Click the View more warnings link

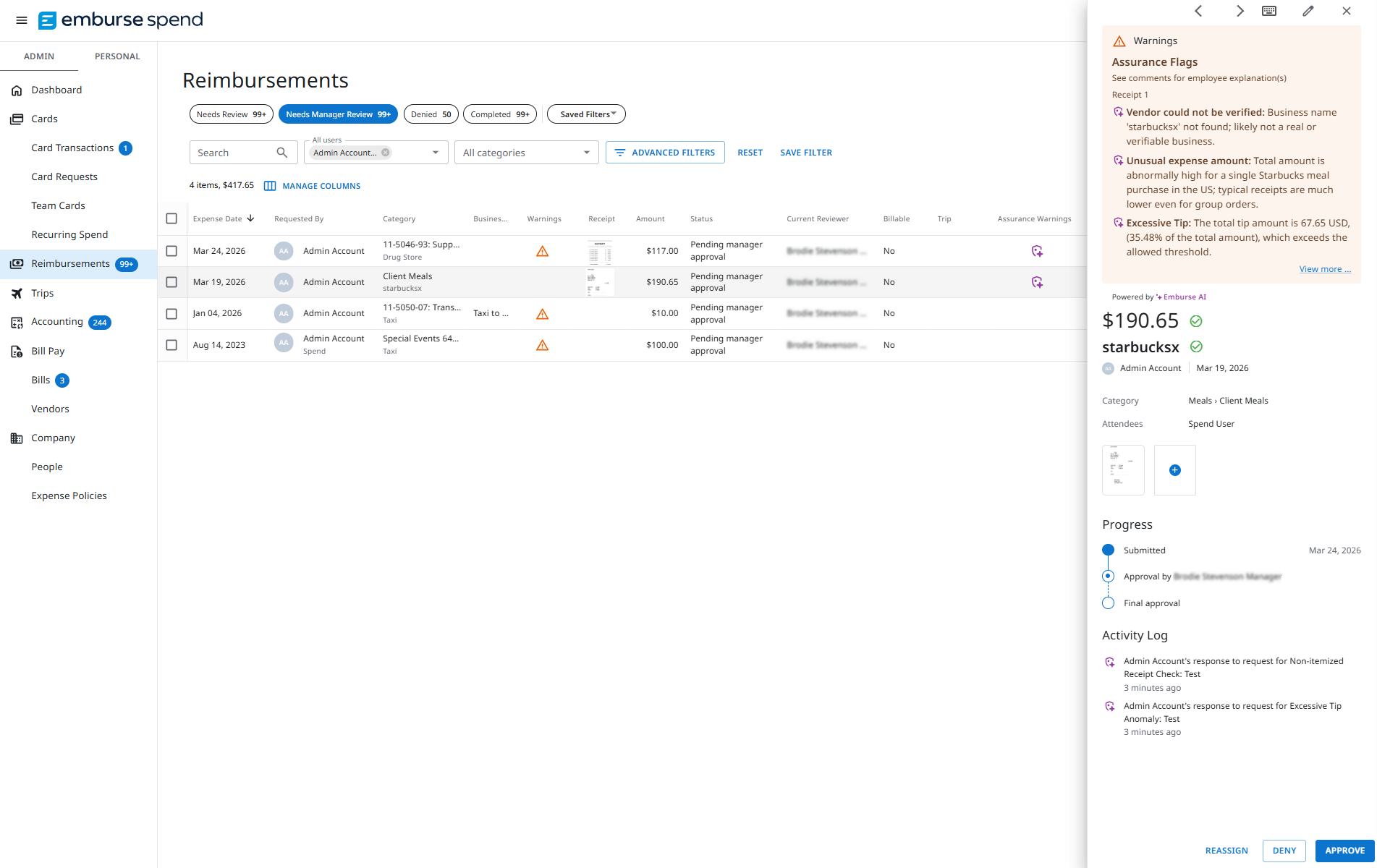1324,269
